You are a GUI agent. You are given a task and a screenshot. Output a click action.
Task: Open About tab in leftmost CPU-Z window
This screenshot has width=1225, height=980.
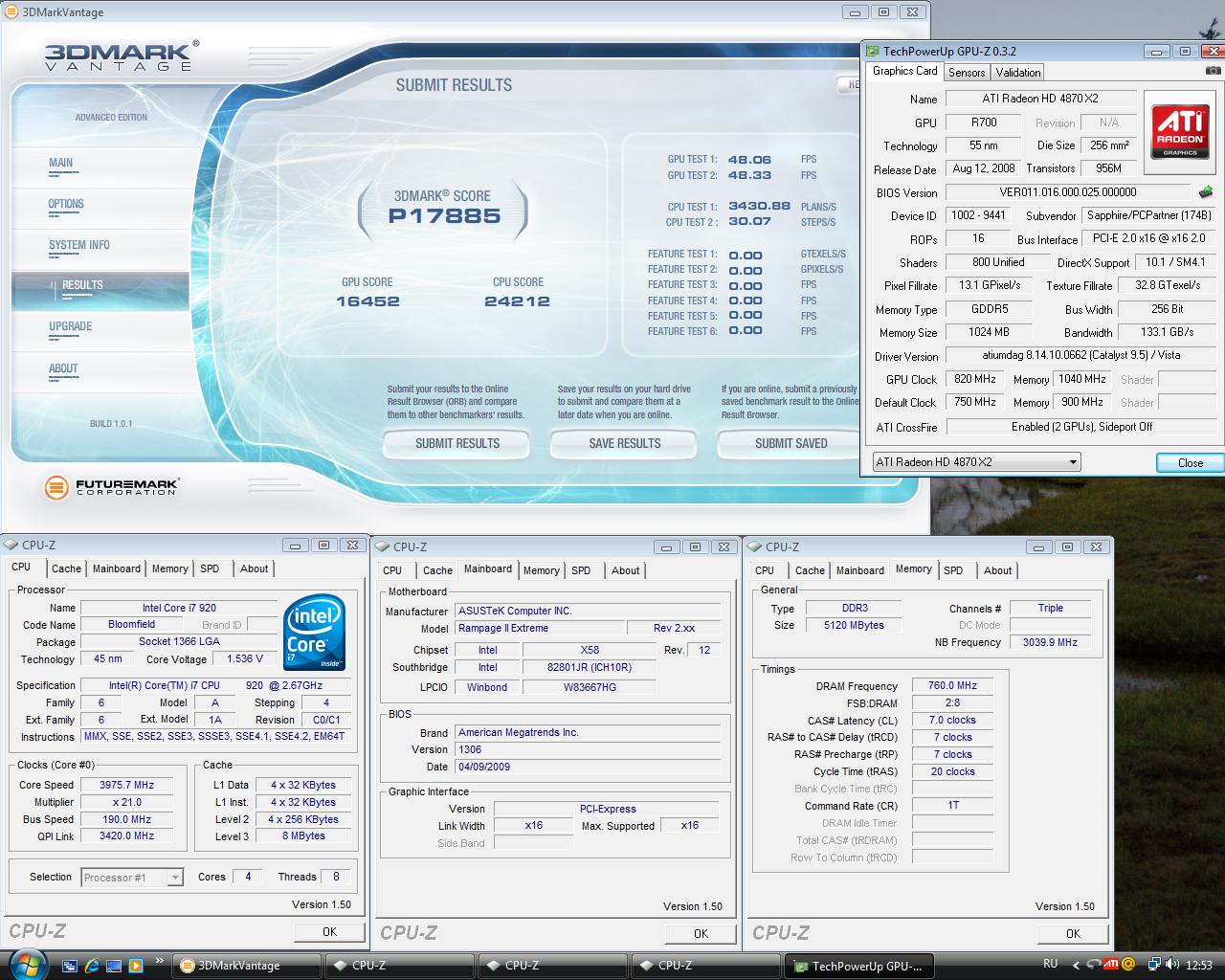point(254,568)
